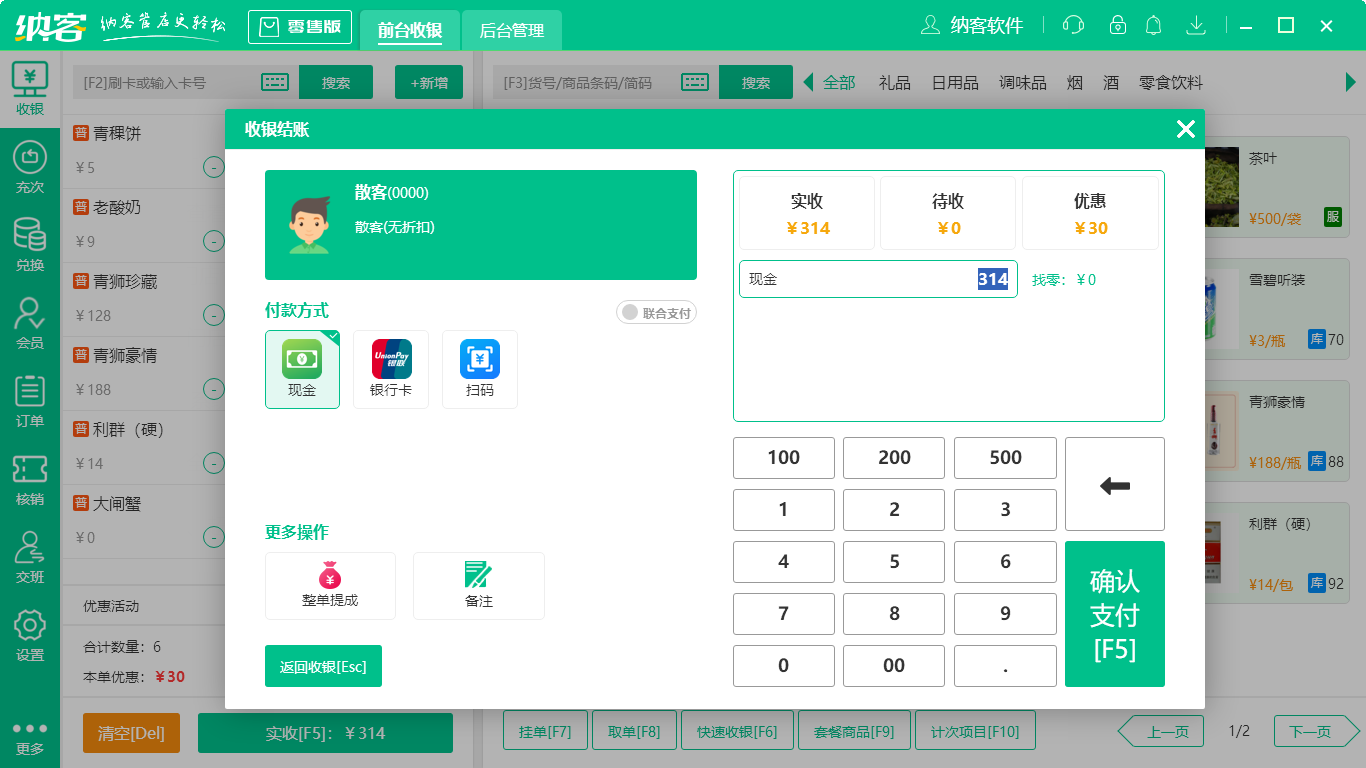Image resolution: width=1366 pixels, height=768 pixels.
Task: Click the headset support icon top right
Action: click(1073, 25)
